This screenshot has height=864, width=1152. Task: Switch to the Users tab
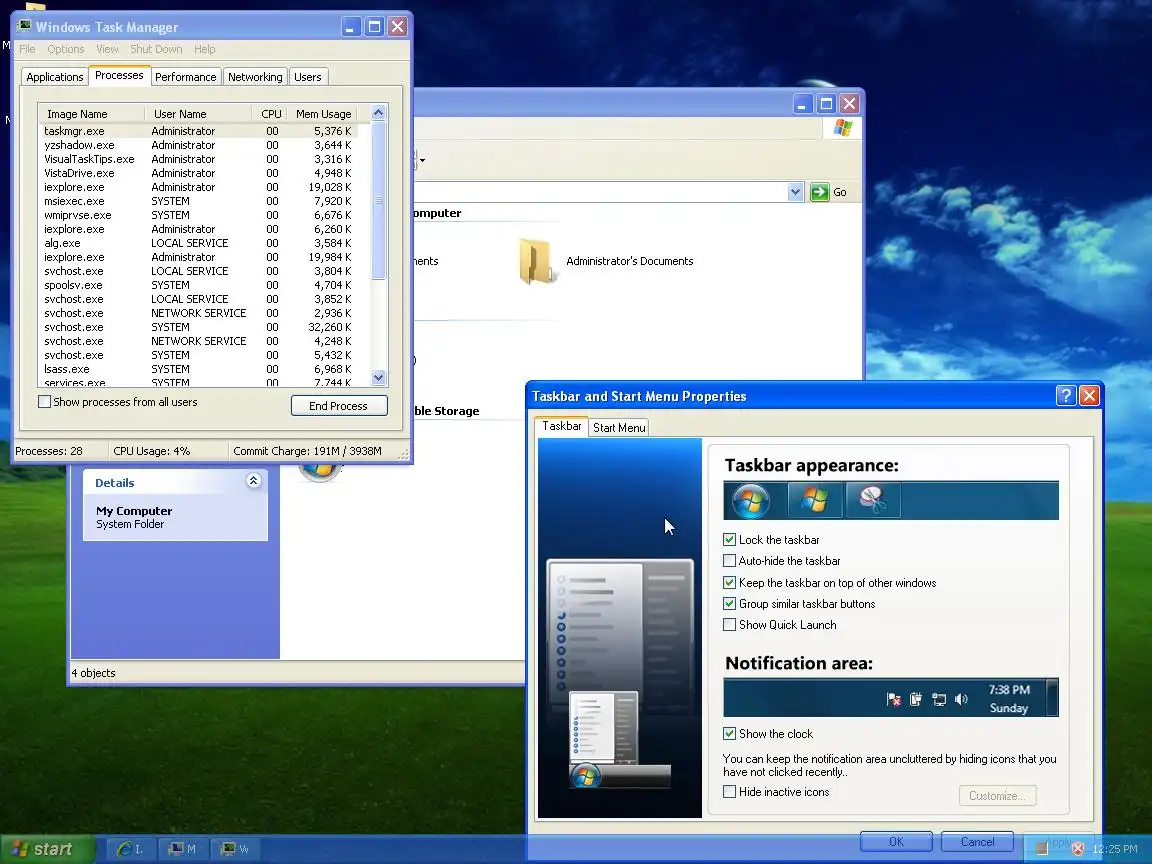(308, 76)
